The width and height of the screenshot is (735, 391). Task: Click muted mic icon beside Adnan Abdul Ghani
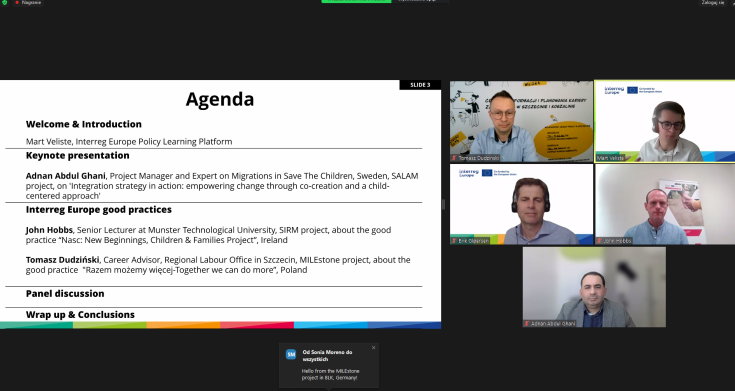pyautogui.click(x=527, y=323)
